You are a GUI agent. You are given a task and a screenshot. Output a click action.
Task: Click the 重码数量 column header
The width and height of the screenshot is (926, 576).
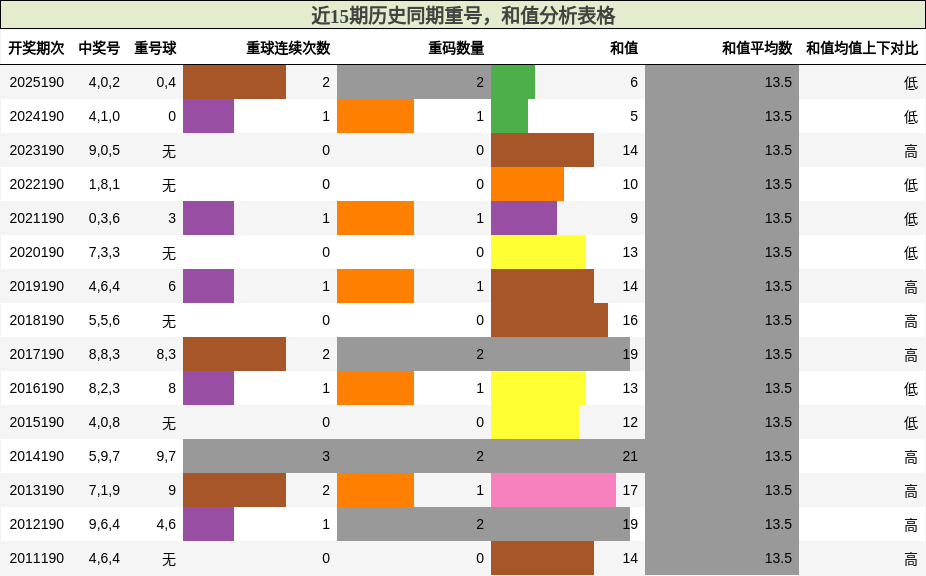pos(457,48)
